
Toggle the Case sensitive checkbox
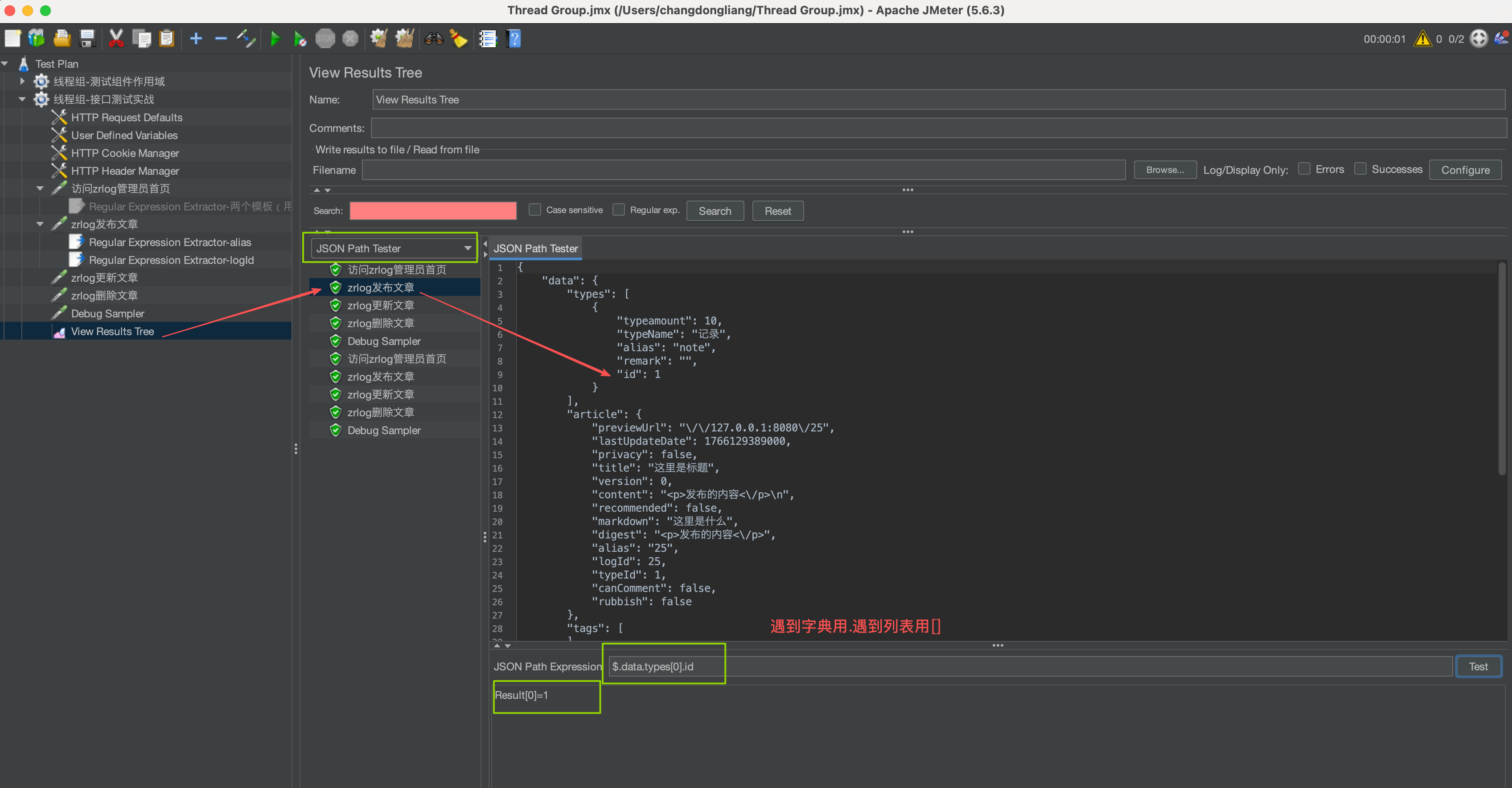tap(535, 209)
